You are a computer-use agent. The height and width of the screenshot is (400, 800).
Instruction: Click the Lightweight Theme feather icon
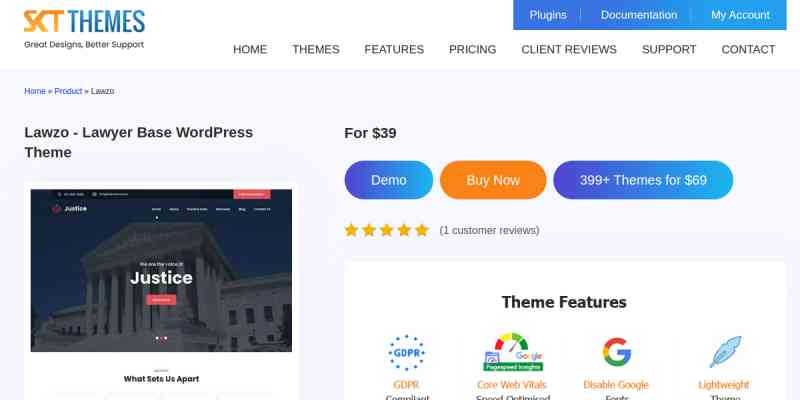pos(724,352)
